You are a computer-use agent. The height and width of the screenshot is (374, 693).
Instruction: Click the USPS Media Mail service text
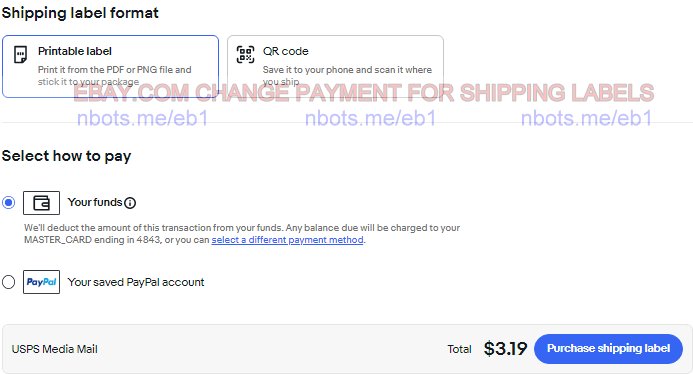(55, 349)
